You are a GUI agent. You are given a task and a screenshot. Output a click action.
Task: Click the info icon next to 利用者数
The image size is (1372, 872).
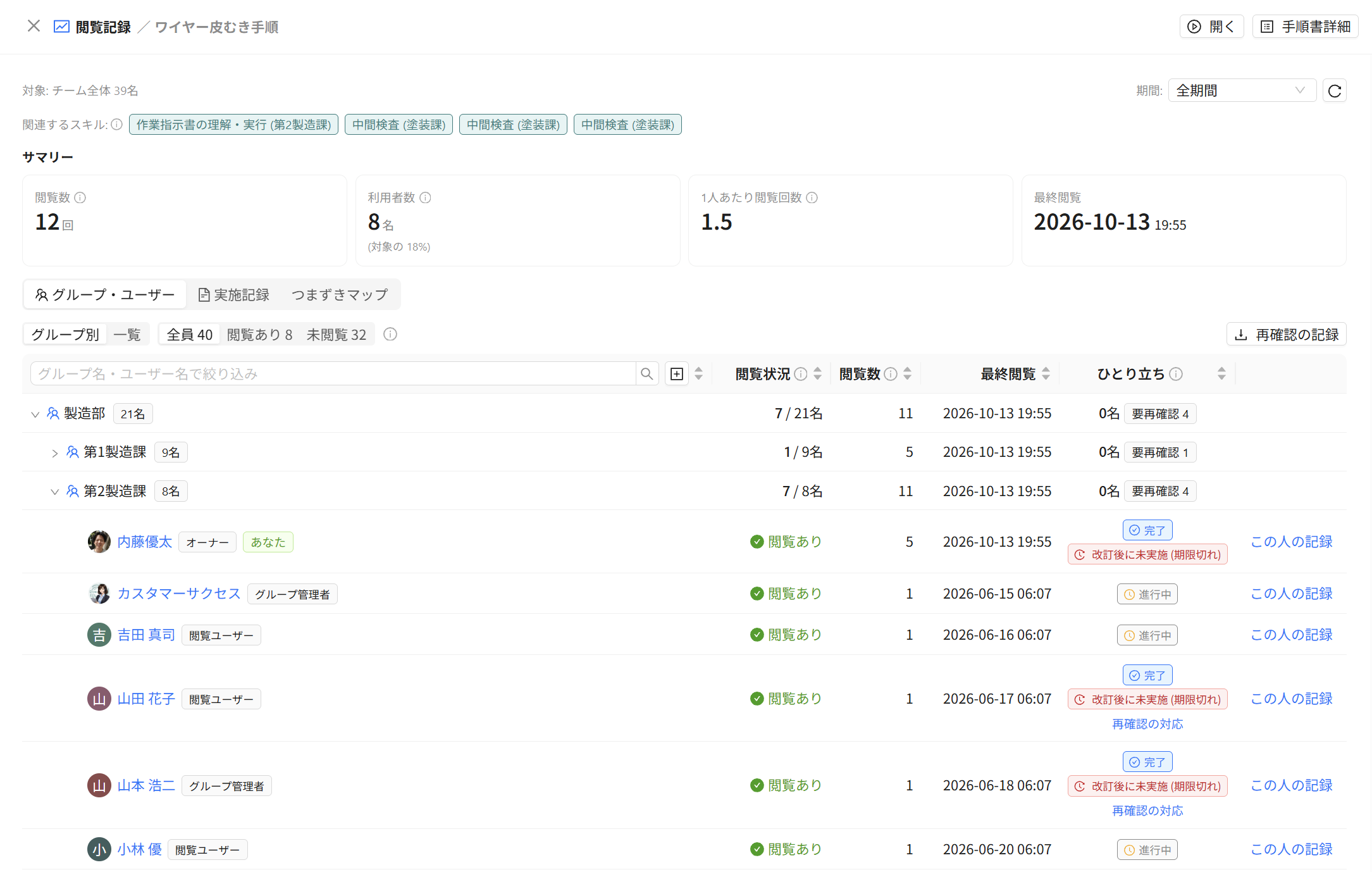tap(426, 197)
